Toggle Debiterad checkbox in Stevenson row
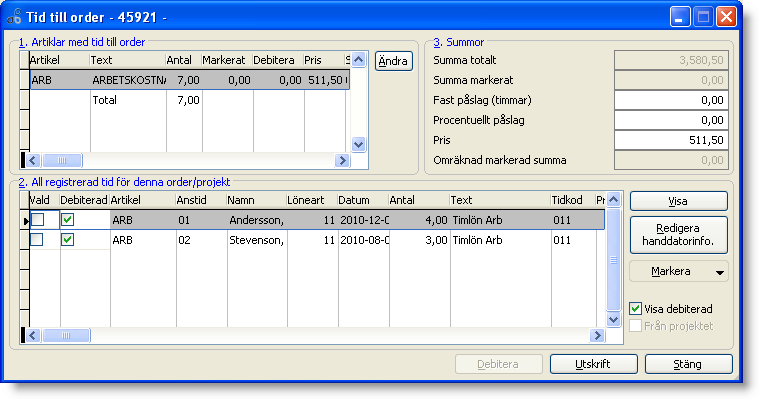 (x=67, y=240)
